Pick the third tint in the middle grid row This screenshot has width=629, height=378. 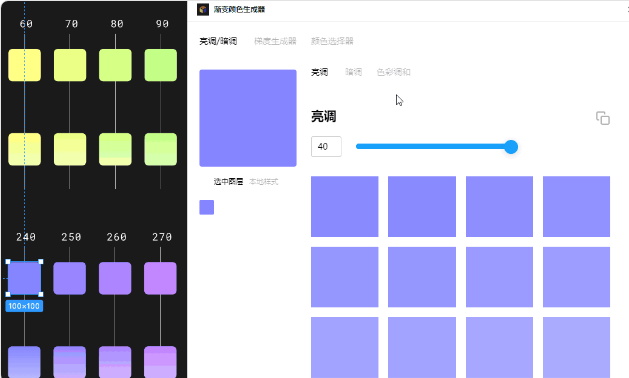pos(499,277)
